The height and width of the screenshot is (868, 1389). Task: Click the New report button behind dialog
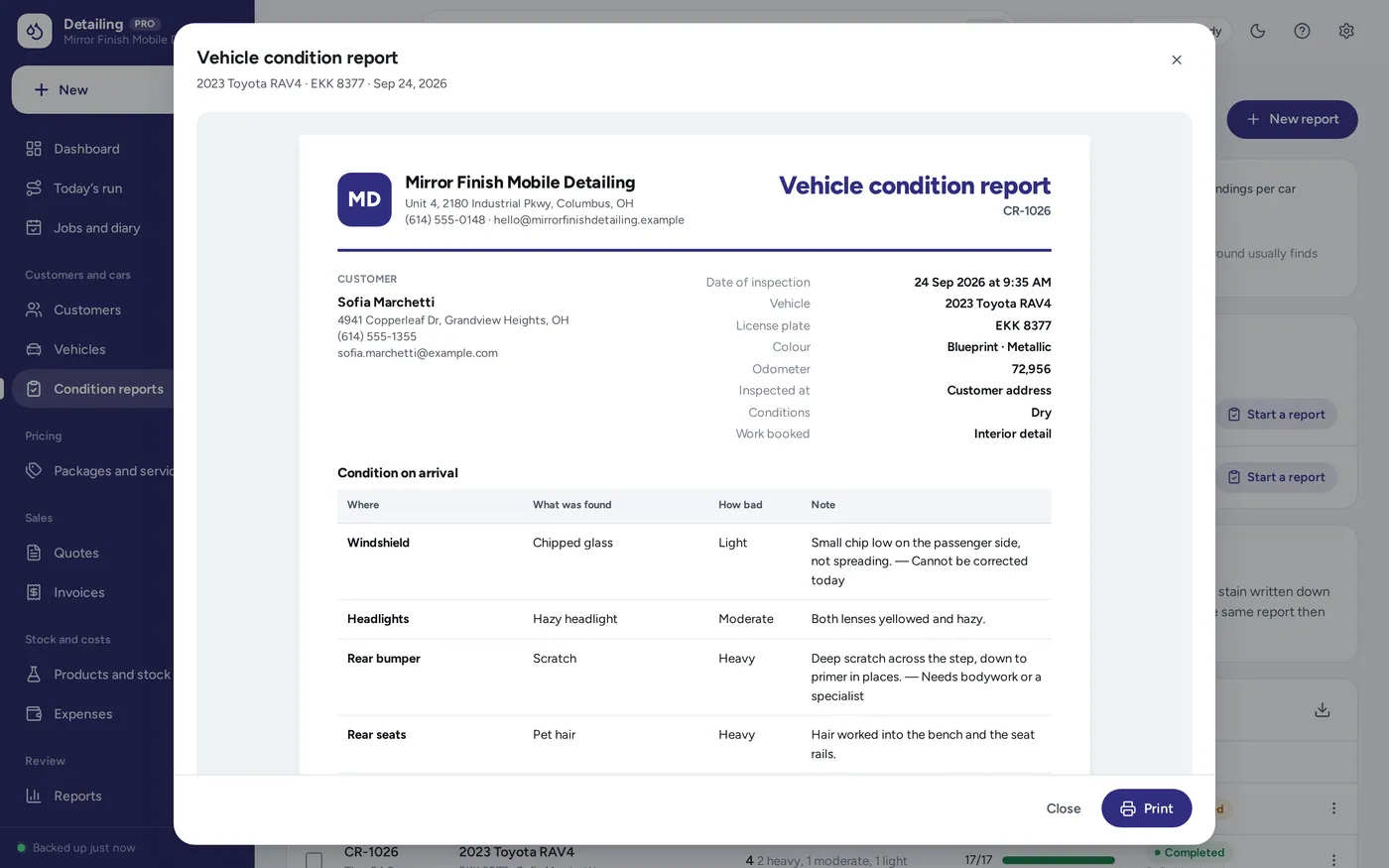point(1293,119)
